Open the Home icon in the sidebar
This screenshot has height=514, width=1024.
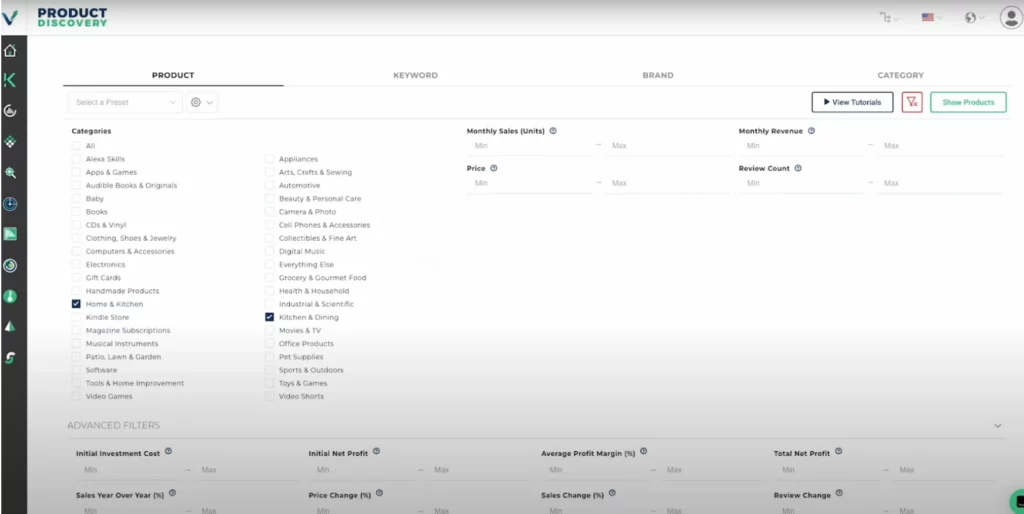point(10,51)
